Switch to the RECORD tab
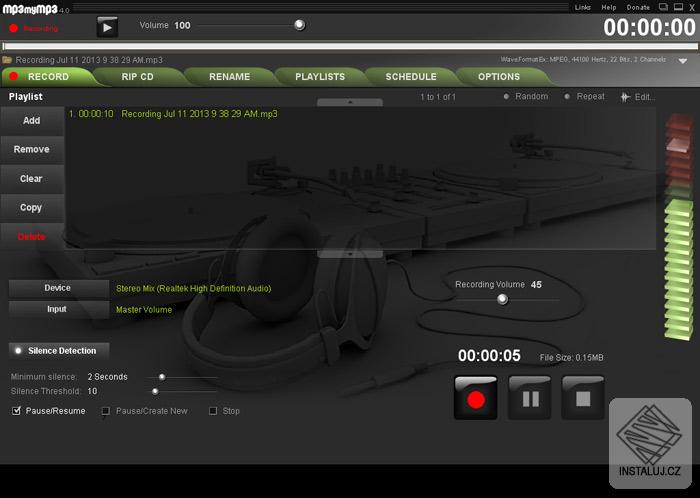Viewport: 700px width, 498px height. click(x=48, y=77)
